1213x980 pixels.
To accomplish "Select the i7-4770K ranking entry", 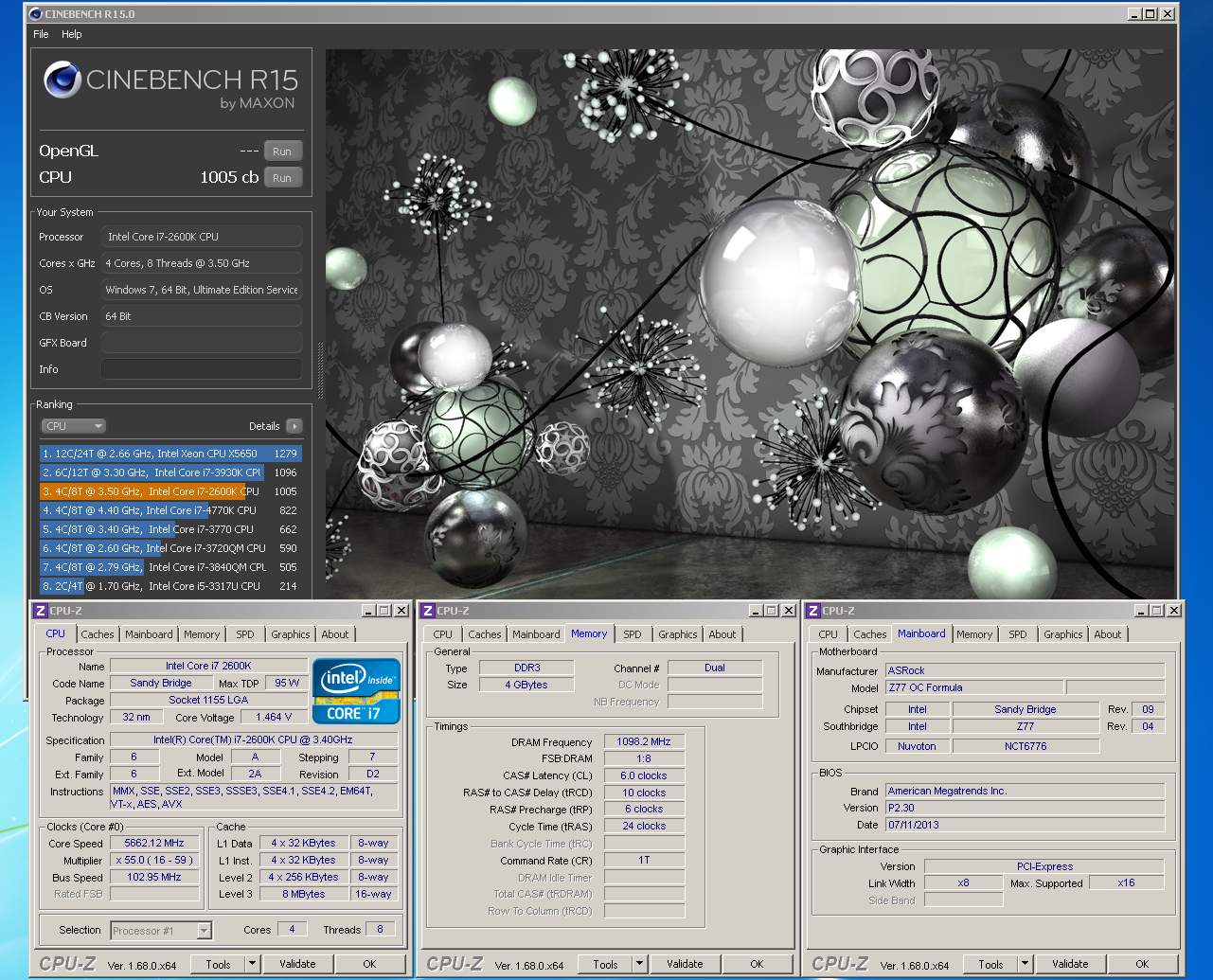I will click(170, 510).
